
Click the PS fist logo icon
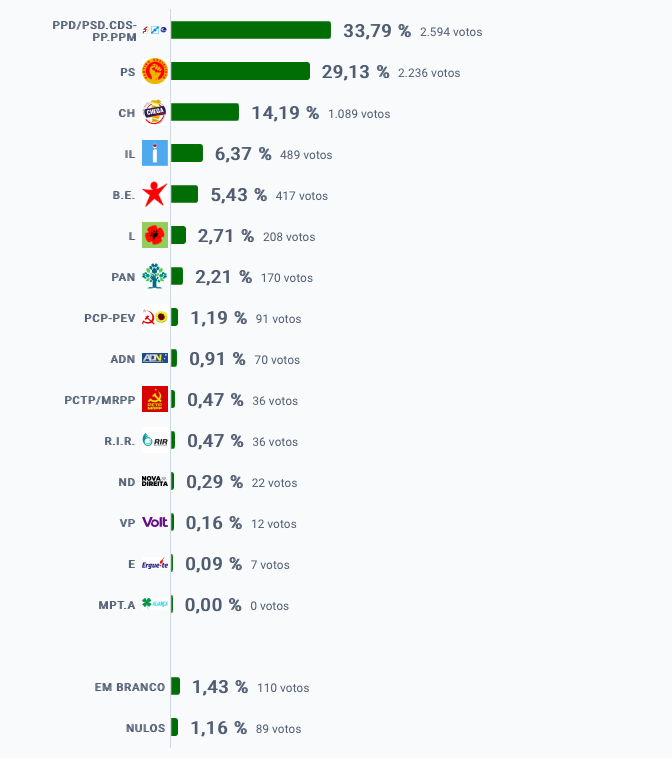[x=155, y=71]
